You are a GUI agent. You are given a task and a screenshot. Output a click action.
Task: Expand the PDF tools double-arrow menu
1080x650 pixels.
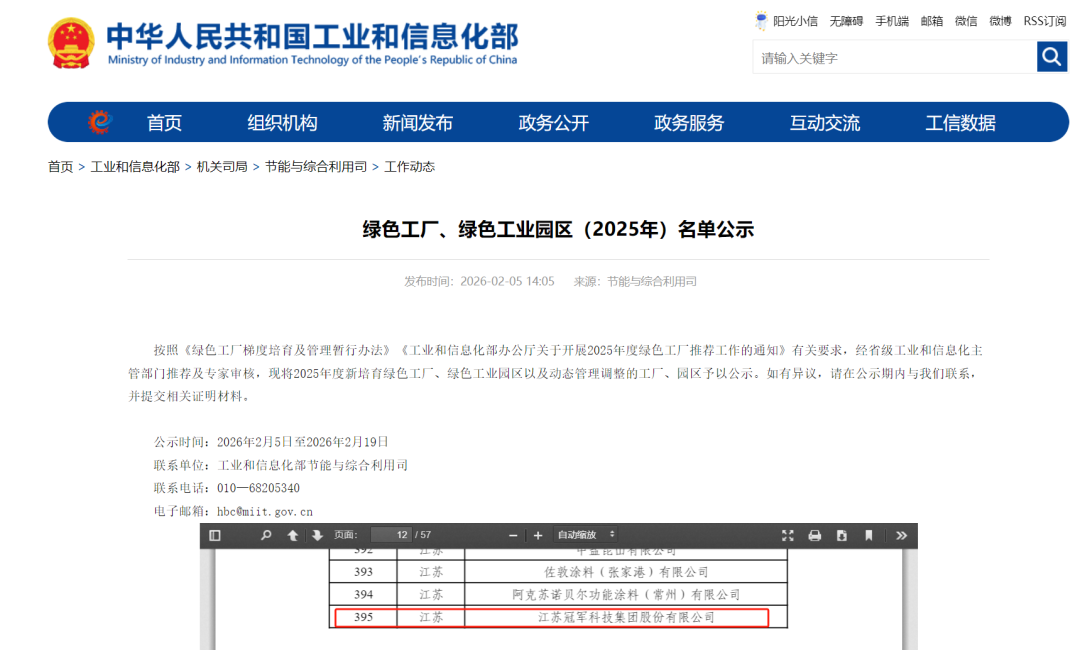(x=901, y=535)
